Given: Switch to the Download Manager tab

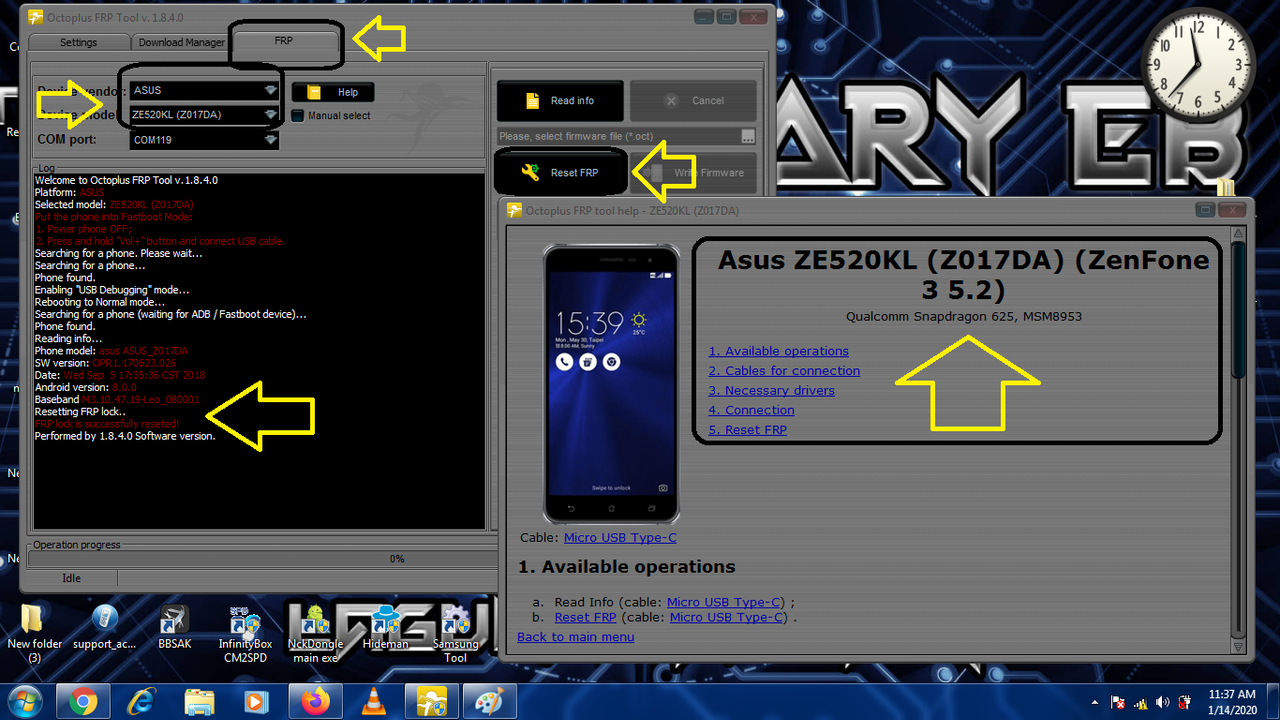Looking at the screenshot, I should [x=182, y=42].
